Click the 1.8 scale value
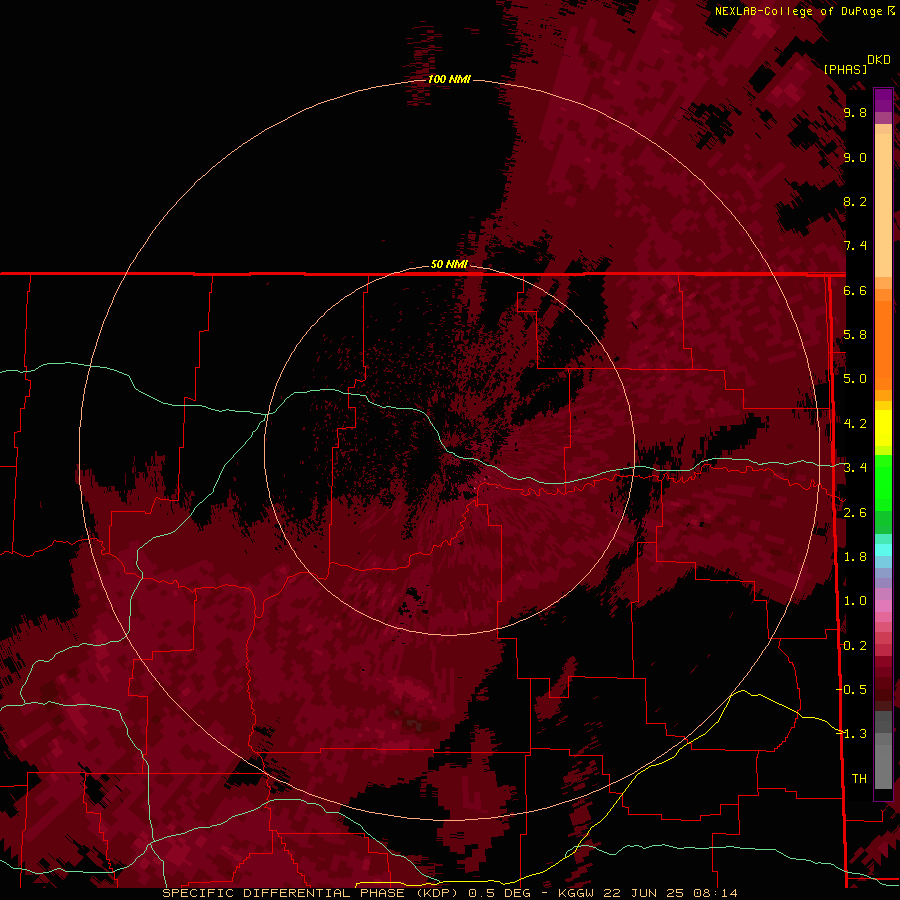Image resolution: width=900 pixels, height=900 pixels. tap(855, 557)
